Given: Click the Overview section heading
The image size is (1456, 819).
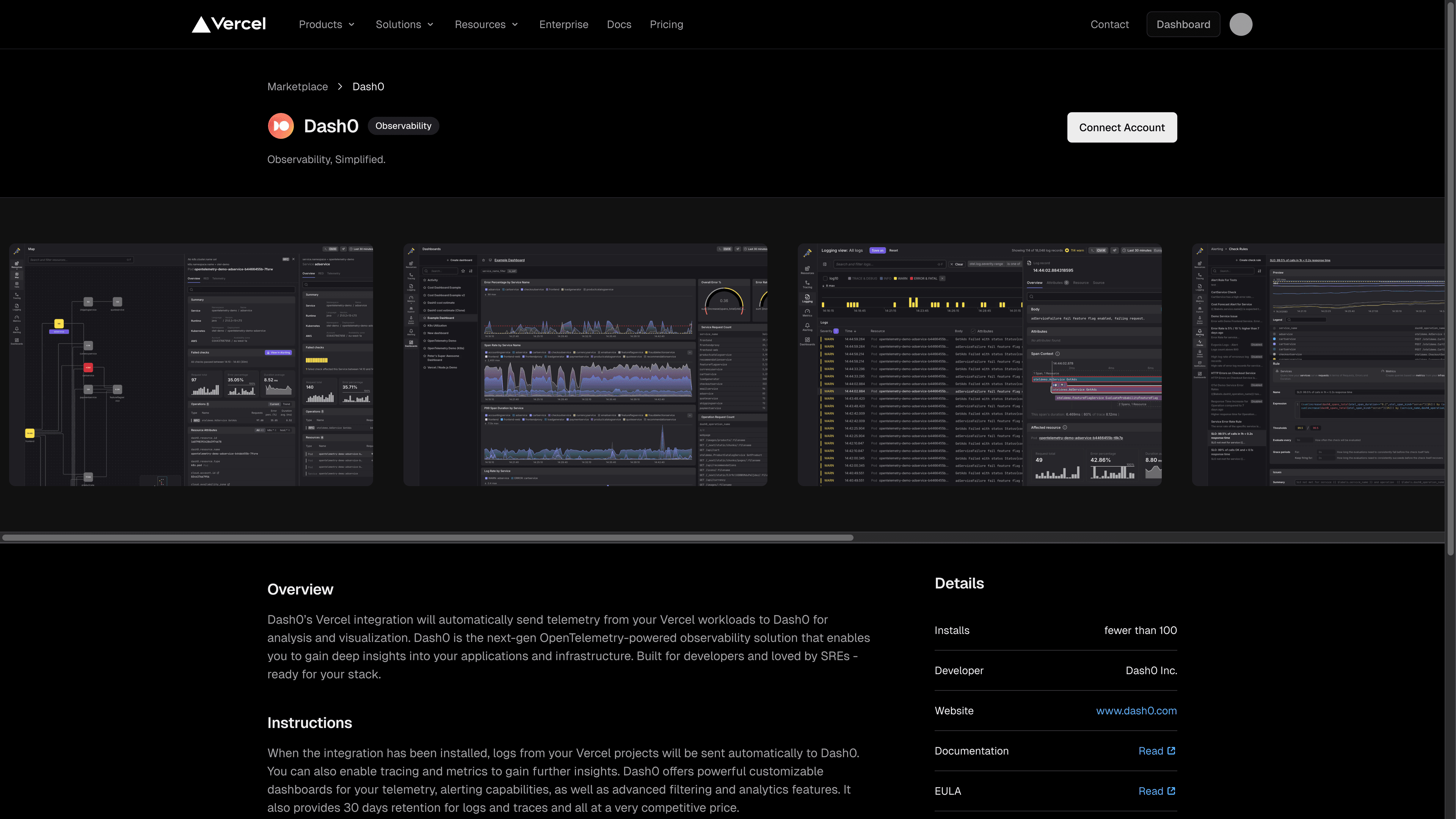Looking at the screenshot, I should [300, 590].
